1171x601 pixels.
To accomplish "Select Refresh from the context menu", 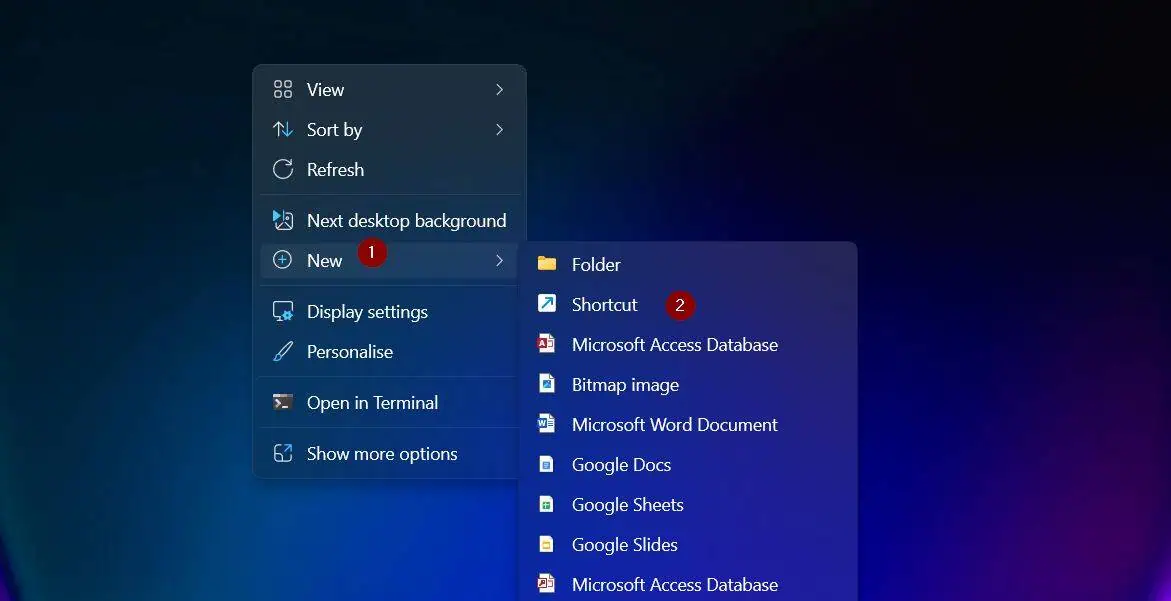I will tap(389, 169).
